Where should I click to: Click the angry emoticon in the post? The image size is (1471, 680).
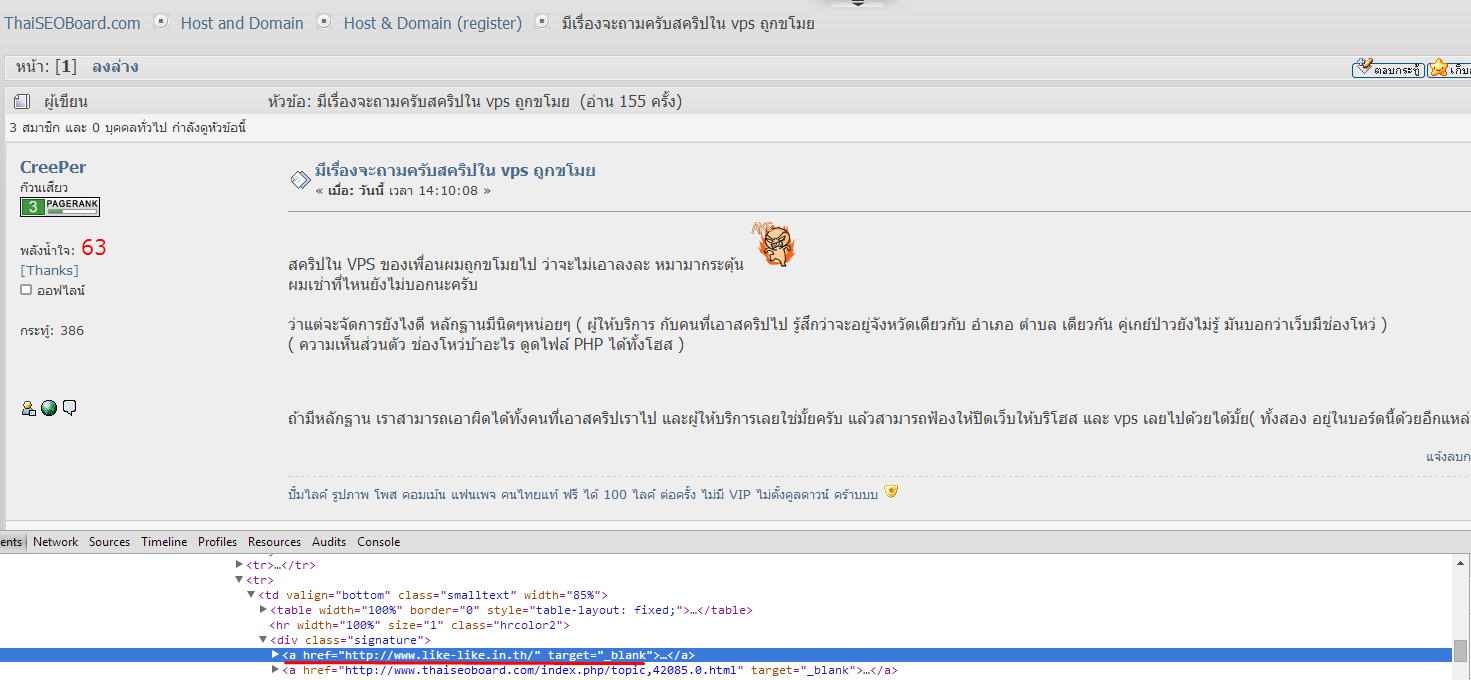[x=771, y=244]
